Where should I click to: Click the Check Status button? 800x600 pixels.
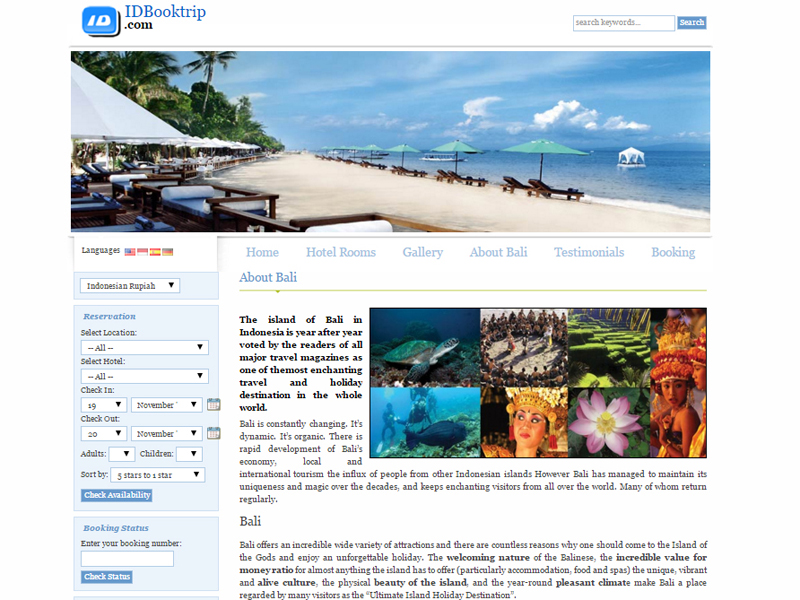107,577
